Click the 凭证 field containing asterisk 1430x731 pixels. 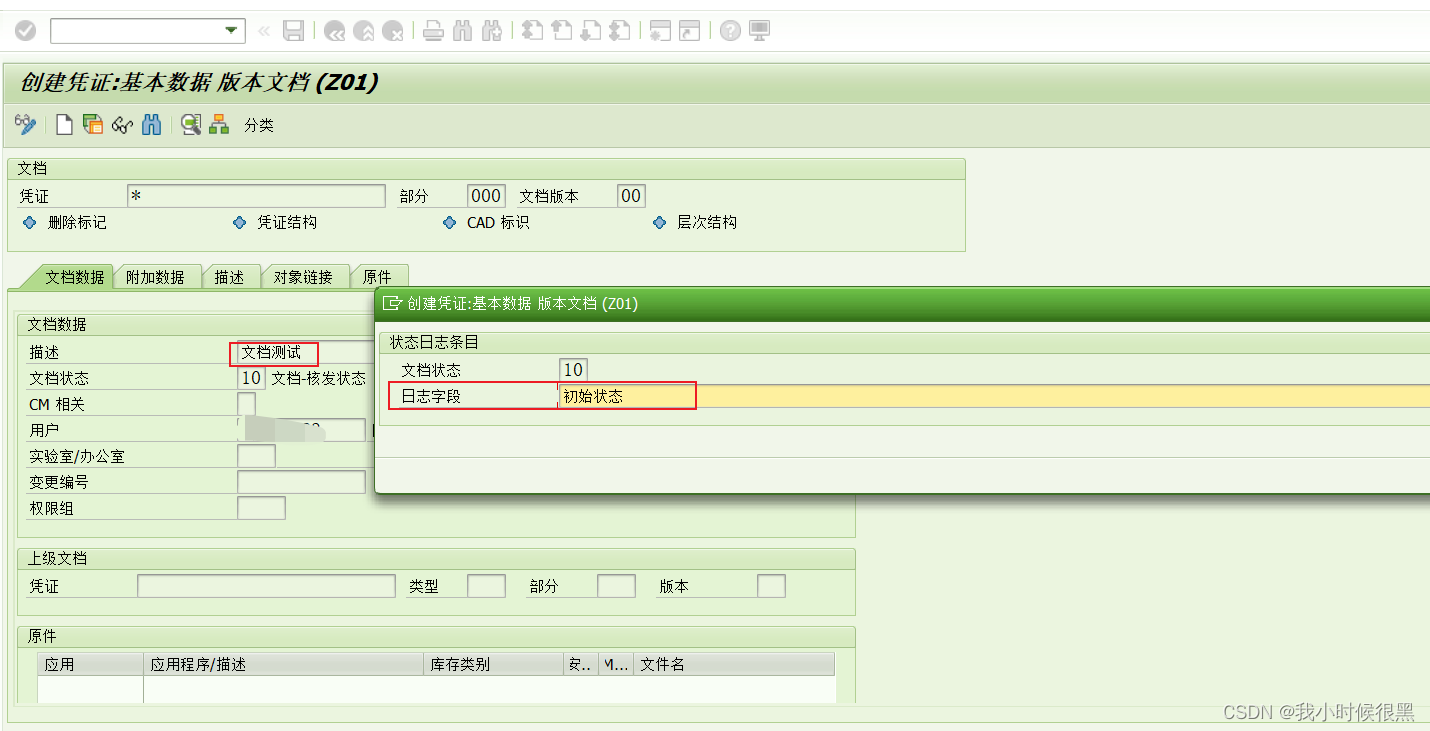[x=256, y=196]
